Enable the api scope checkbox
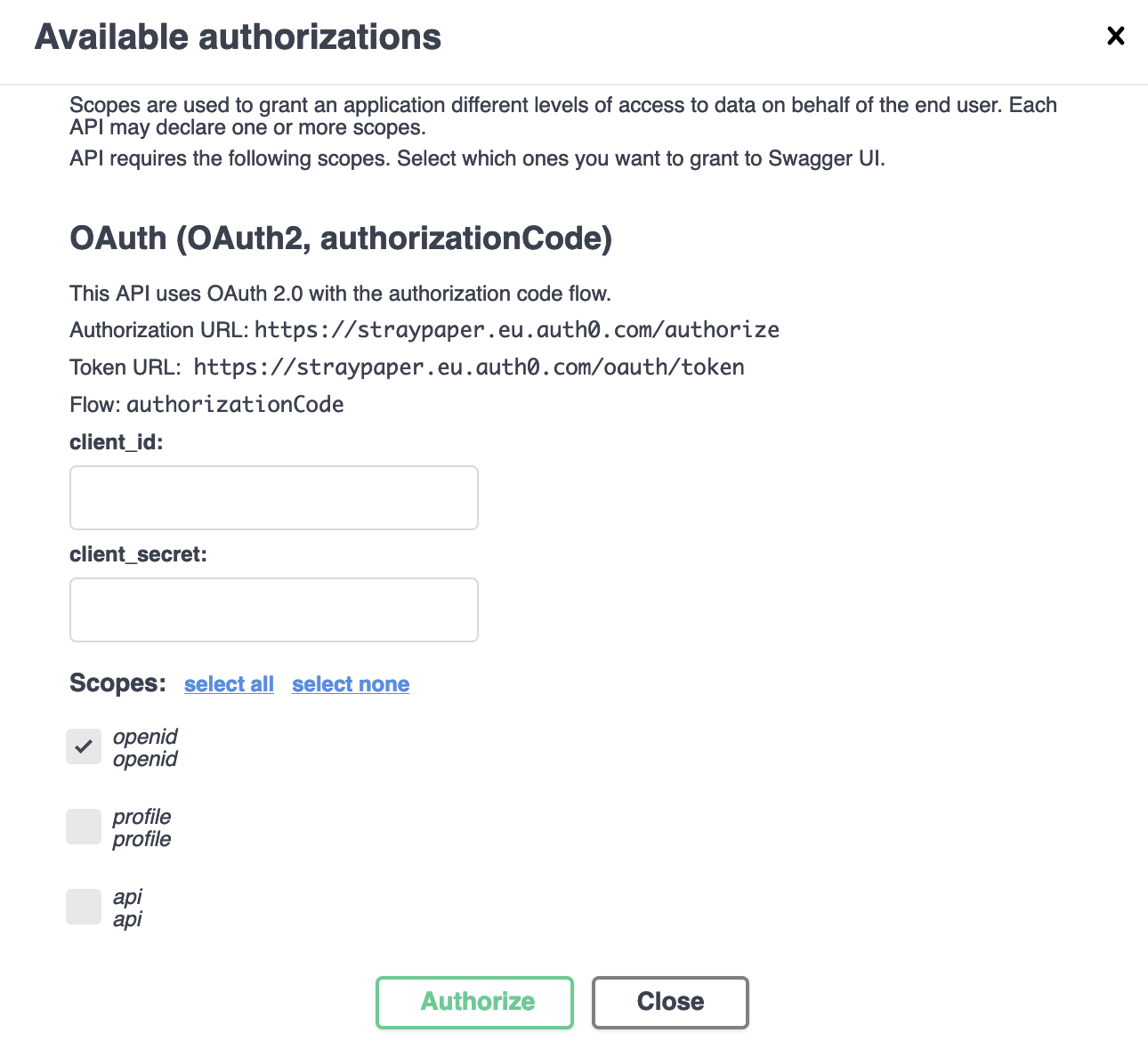The image size is (1148, 1041). coord(83,907)
